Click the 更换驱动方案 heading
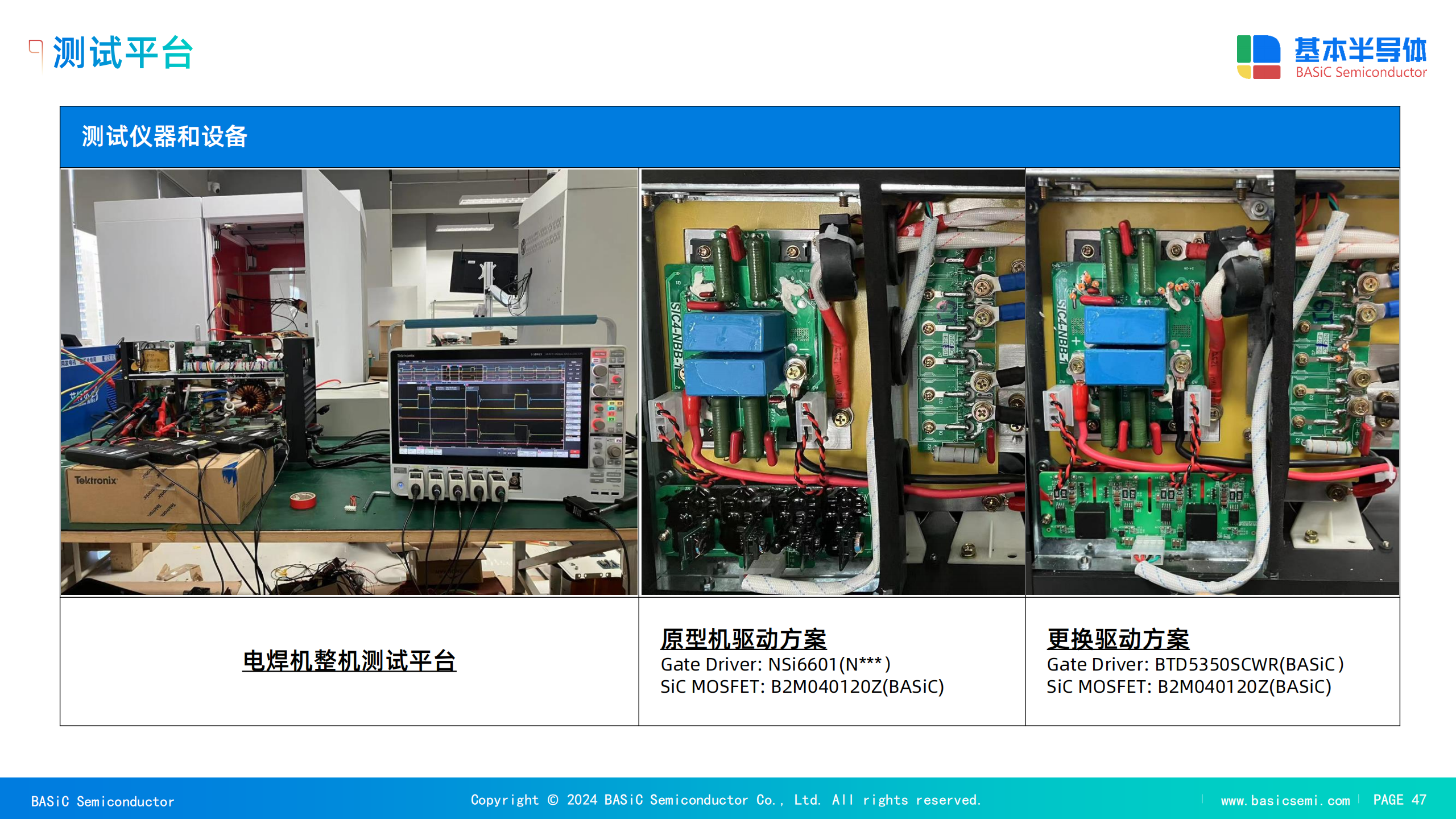The width and height of the screenshot is (1456, 819). click(1118, 639)
